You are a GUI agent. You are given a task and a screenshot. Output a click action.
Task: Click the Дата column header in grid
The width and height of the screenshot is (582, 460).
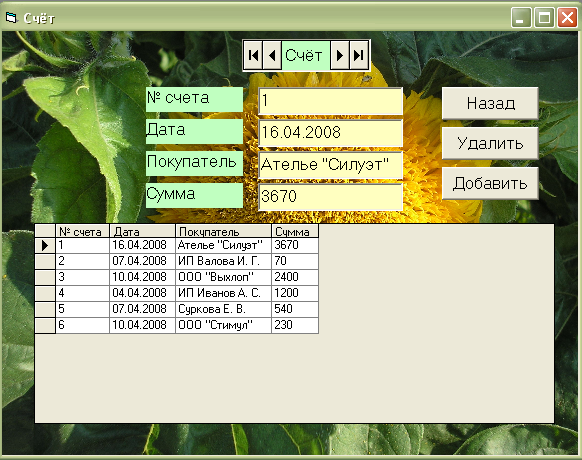[142, 231]
